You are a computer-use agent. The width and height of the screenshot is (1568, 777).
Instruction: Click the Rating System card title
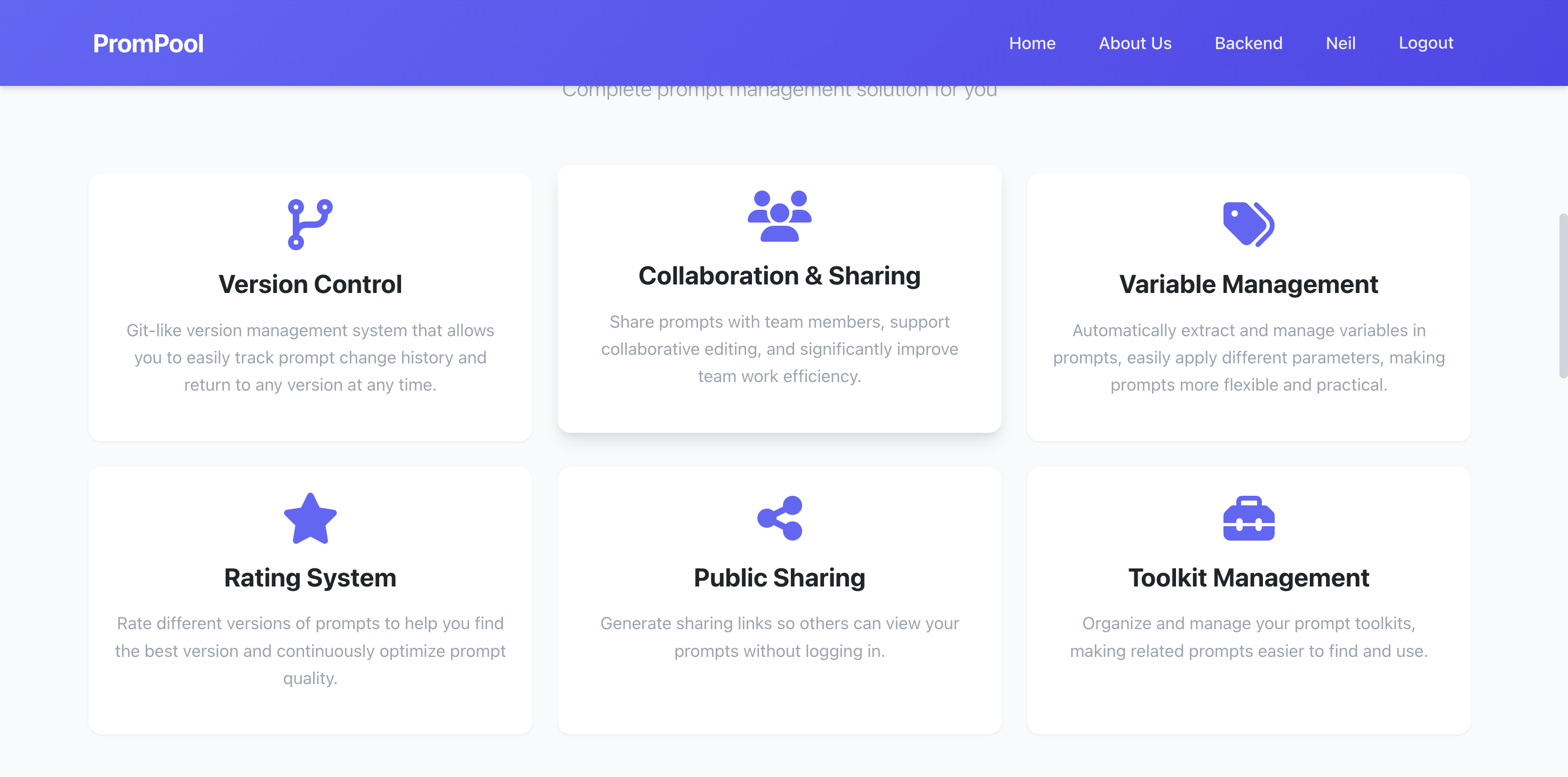310,578
